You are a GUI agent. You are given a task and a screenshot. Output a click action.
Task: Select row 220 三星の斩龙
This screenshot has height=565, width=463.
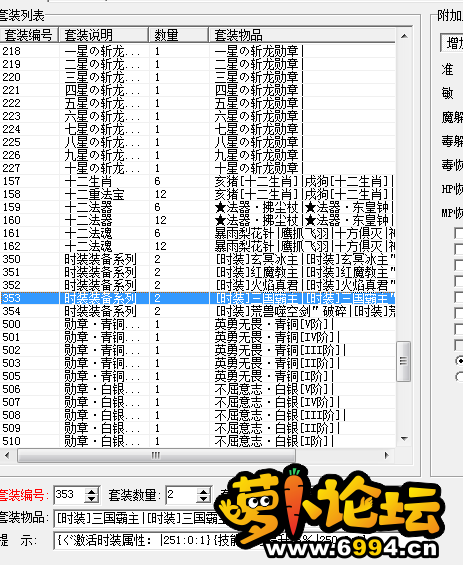[197, 77]
